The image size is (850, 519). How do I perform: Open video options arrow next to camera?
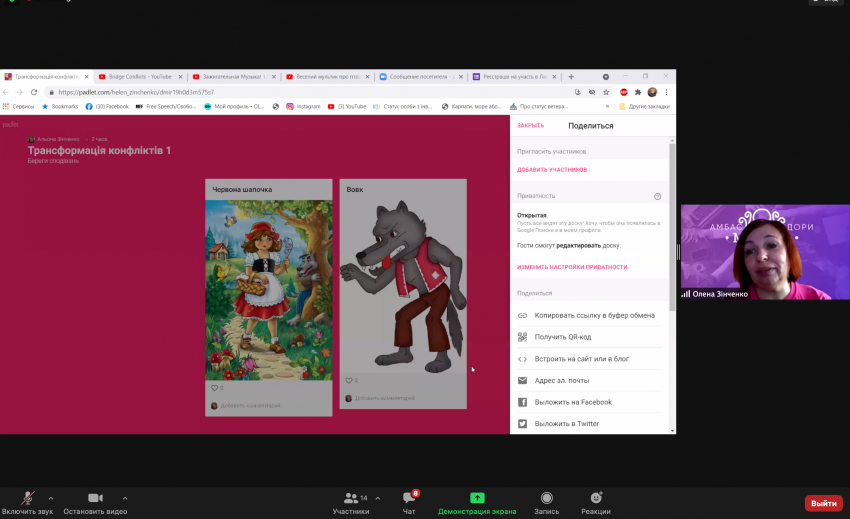pyautogui.click(x=125, y=498)
